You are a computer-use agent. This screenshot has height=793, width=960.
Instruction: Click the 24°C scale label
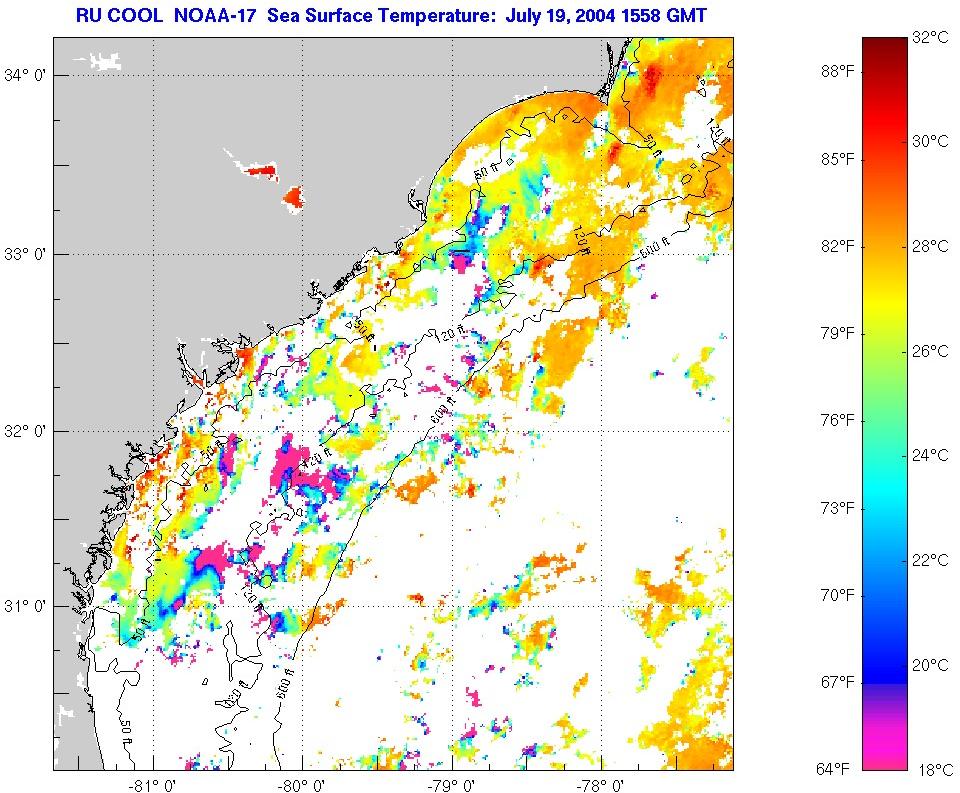[930, 455]
